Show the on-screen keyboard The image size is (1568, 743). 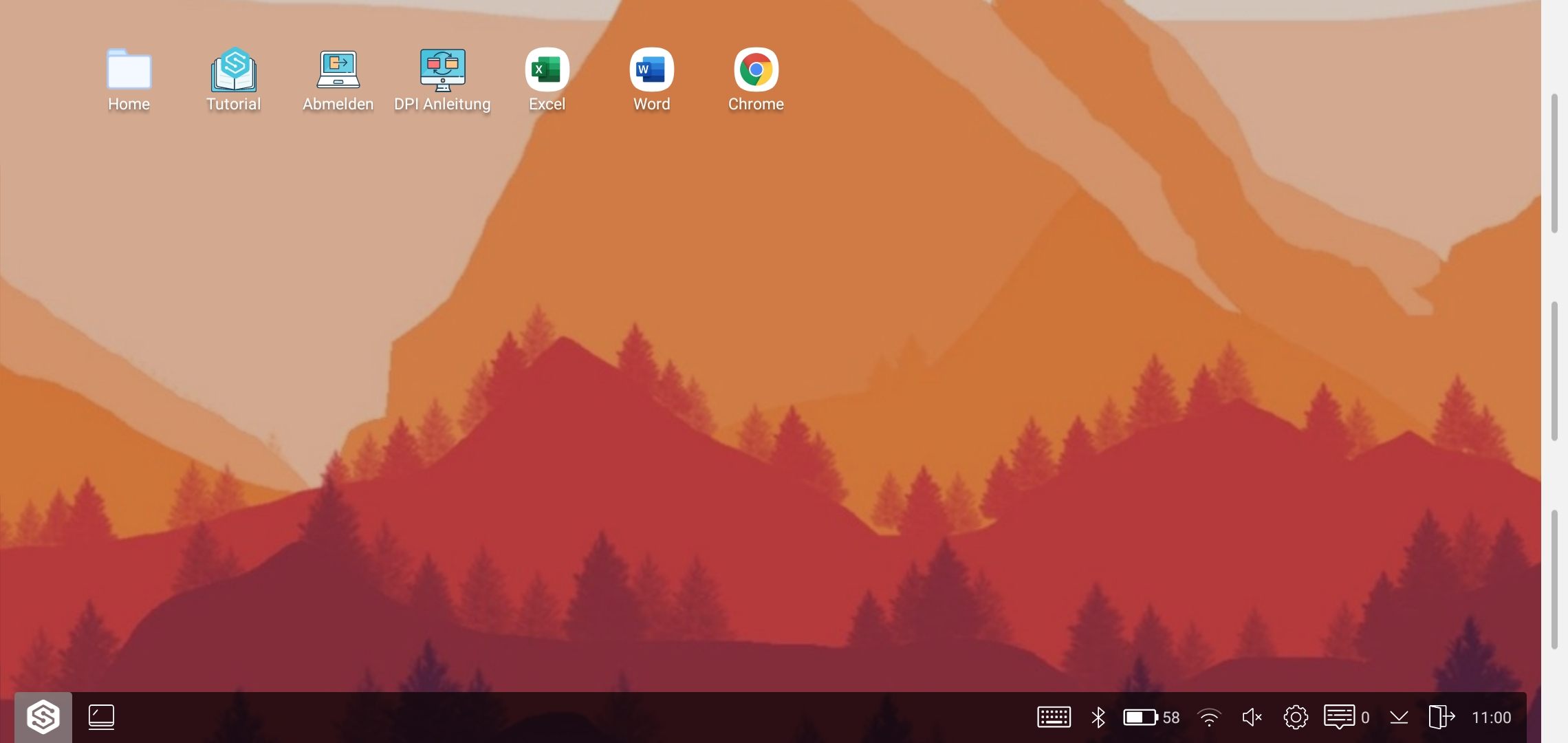(x=1054, y=718)
